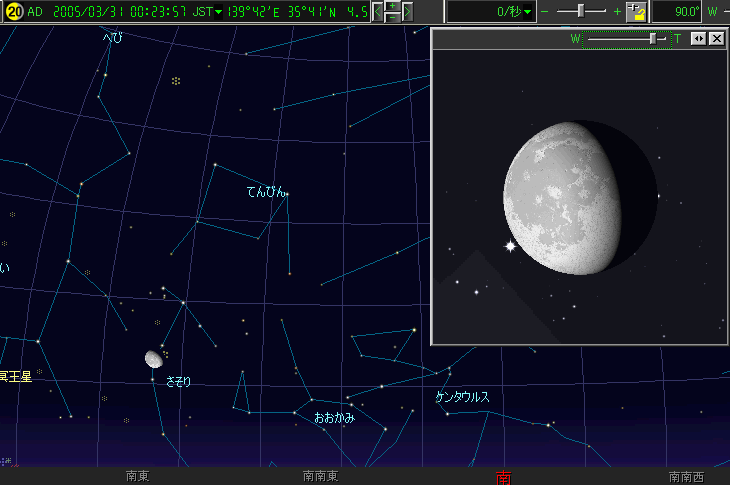730x485 pixels.
Task: Click the red 南 compass marker
Action: click(502, 477)
